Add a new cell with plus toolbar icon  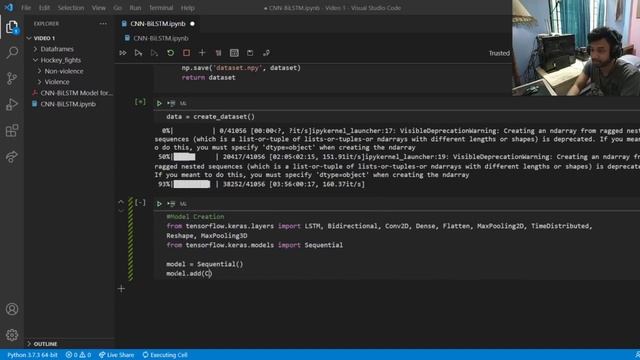click(x=202, y=53)
